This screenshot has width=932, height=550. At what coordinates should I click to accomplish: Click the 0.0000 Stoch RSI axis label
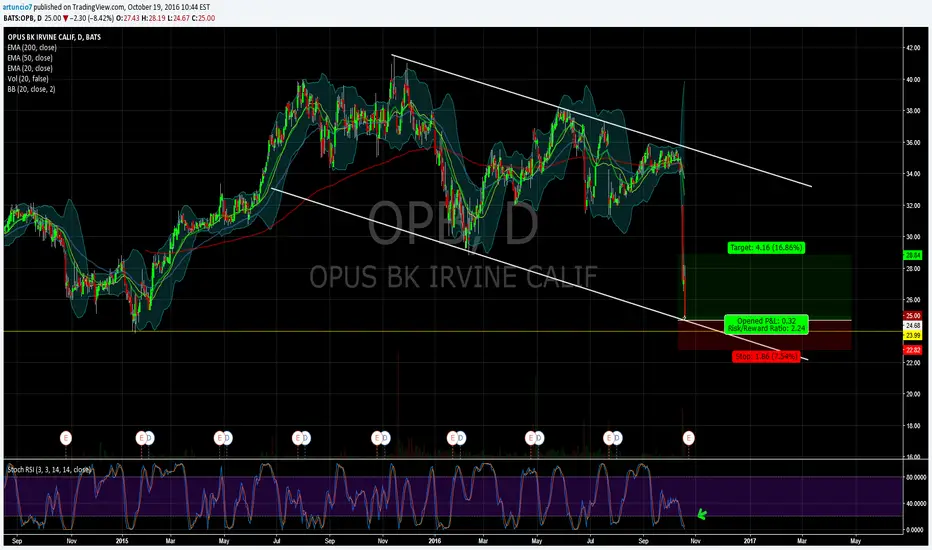916,530
